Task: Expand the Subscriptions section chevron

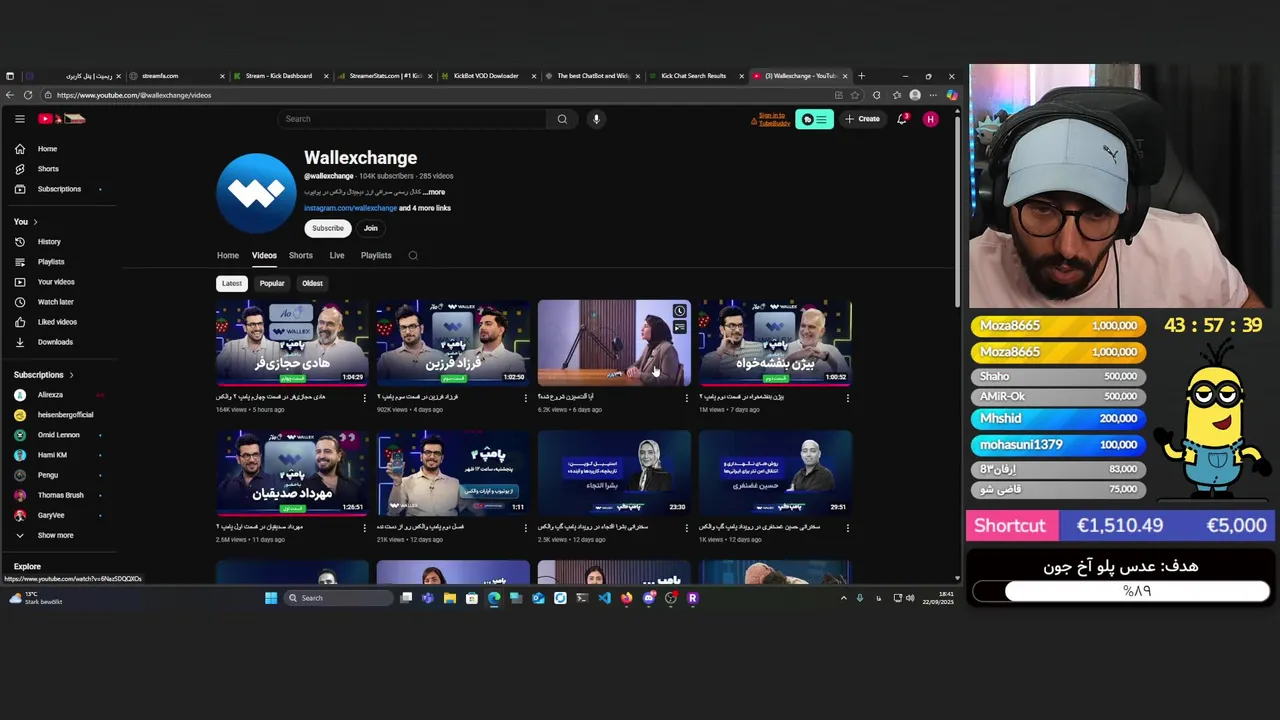Action: click(x=71, y=375)
